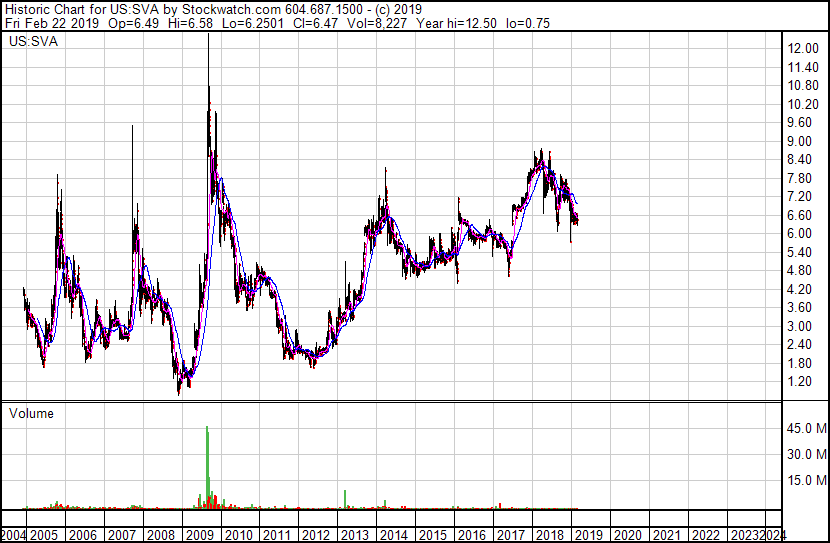Click the 30.0 M volume axis label
The image size is (830, 543).
click(807, 454)
